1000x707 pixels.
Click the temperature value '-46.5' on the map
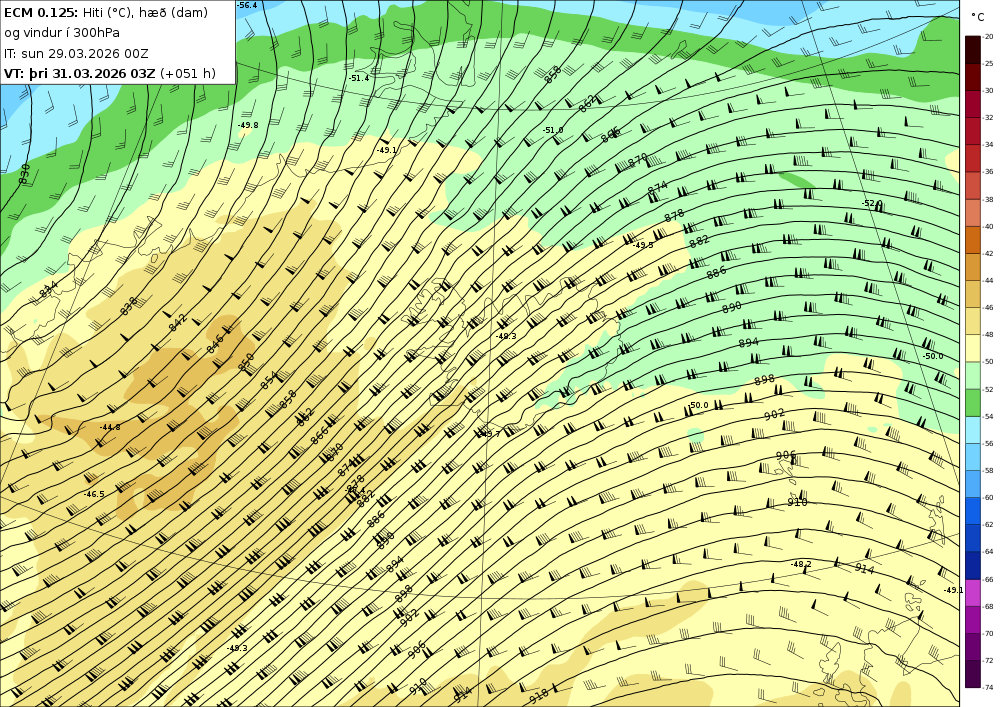point(94,494)
